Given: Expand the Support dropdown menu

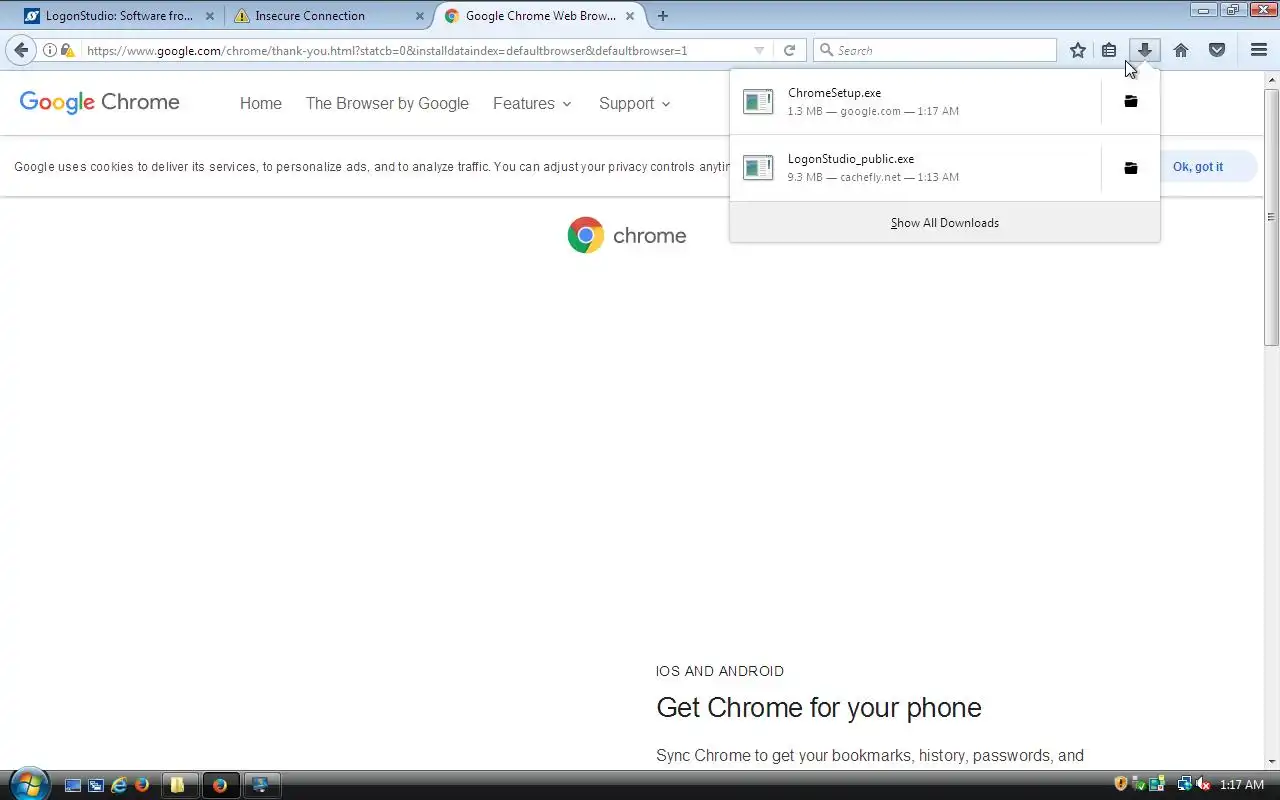Looking at the screenshot, I should [x=635, y=103].
